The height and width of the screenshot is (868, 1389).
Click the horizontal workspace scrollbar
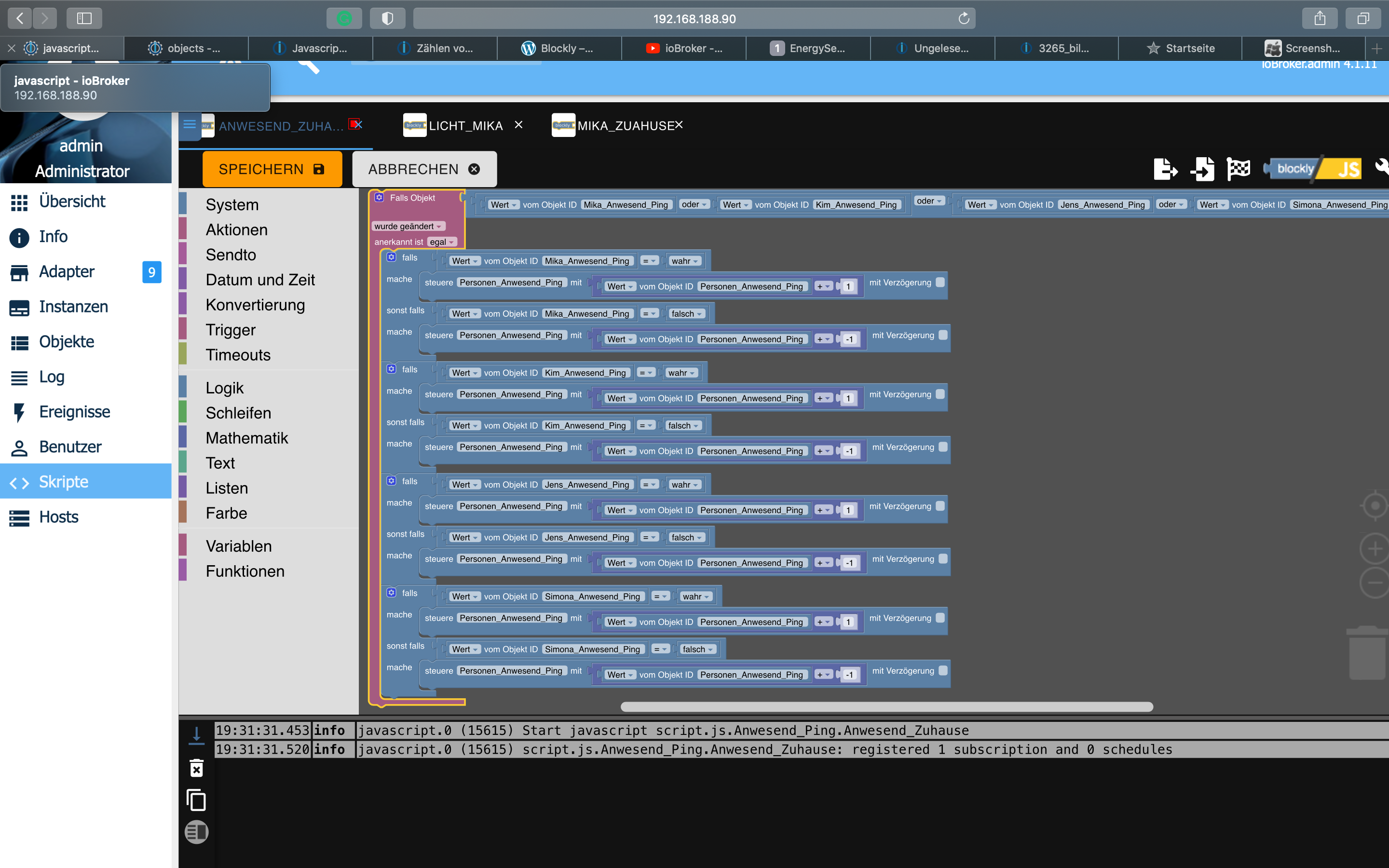pyautogui.click(x=887, y=706)
